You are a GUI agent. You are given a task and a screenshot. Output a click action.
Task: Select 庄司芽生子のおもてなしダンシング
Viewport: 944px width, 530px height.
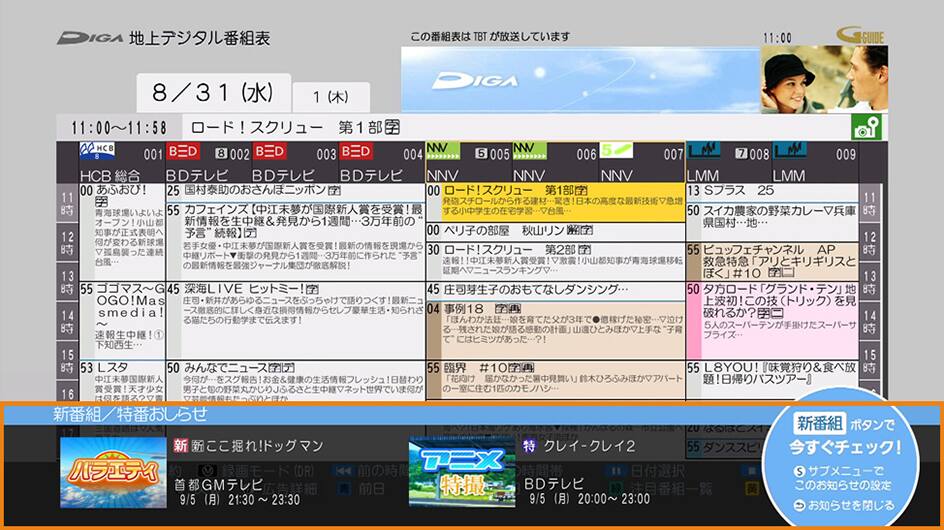[555, 290]
